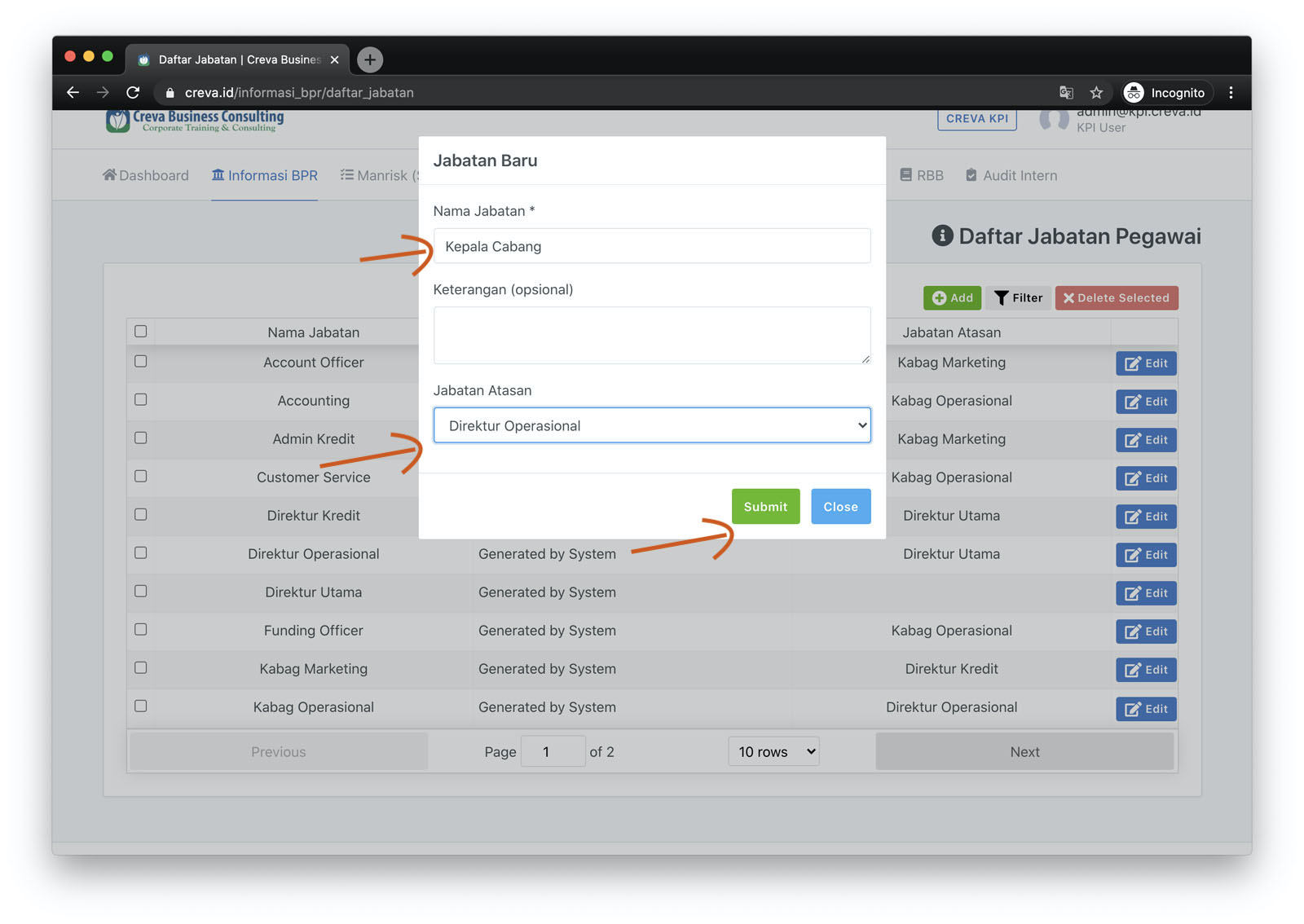
Task: Edit the Account Officer row
Action: pos(1146,363)
